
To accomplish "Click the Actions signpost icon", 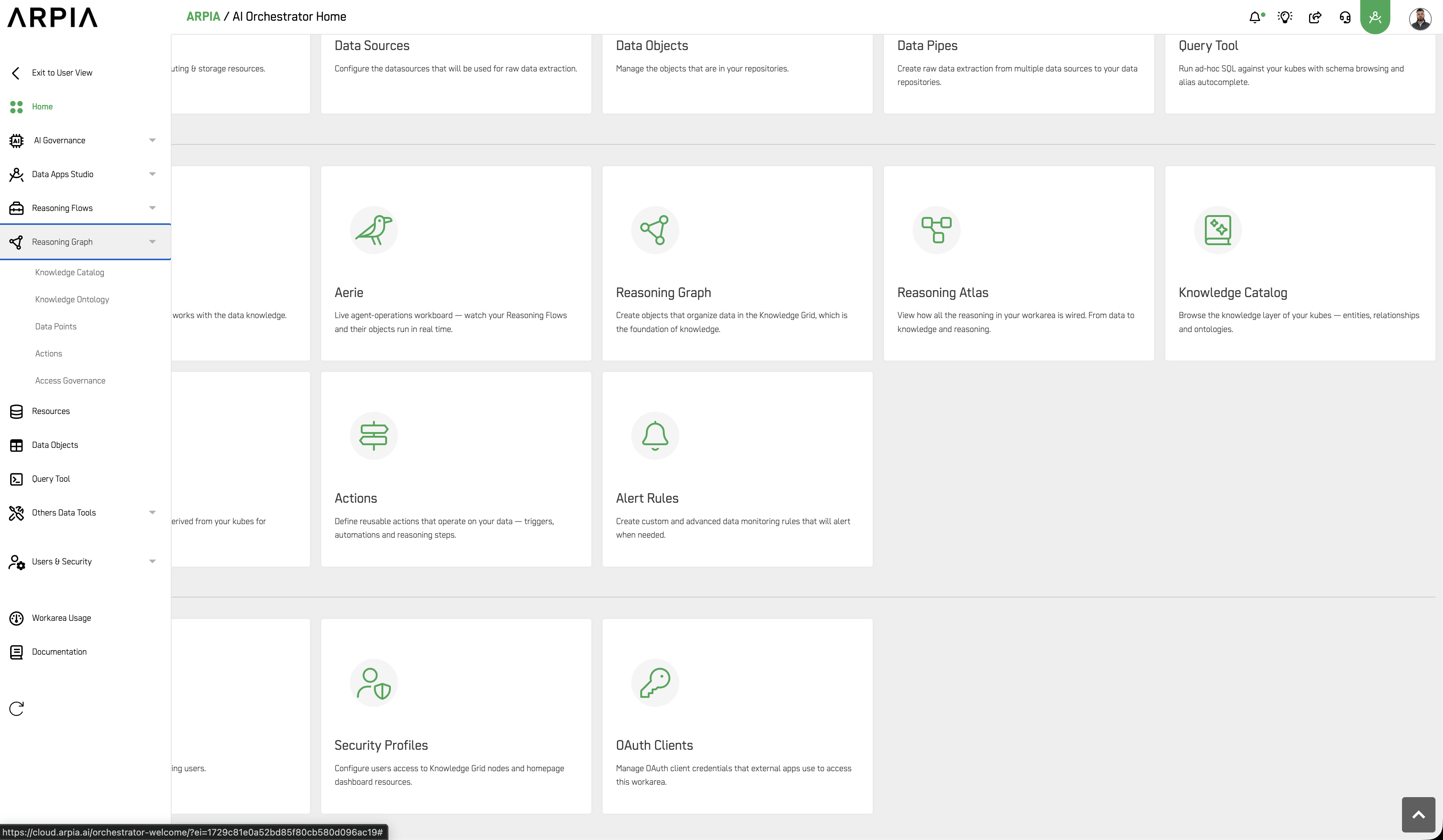I will coord(373,436).
